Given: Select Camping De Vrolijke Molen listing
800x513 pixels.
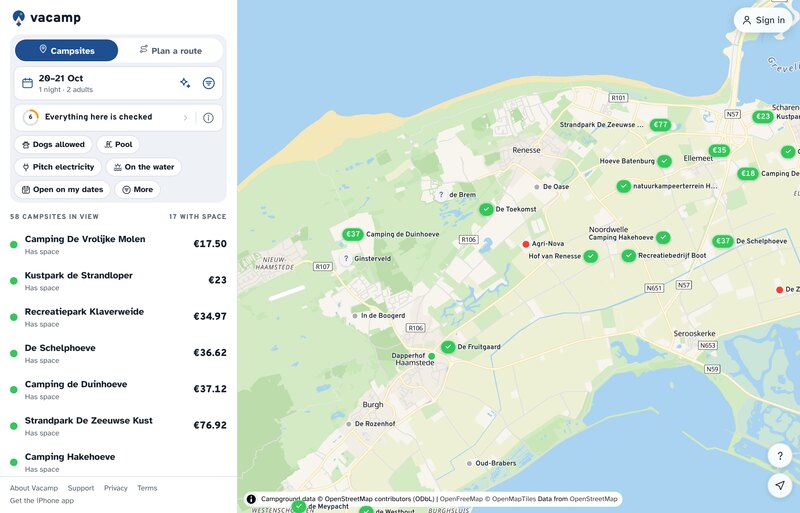Looking at the screenshot, I should (118, 245).
